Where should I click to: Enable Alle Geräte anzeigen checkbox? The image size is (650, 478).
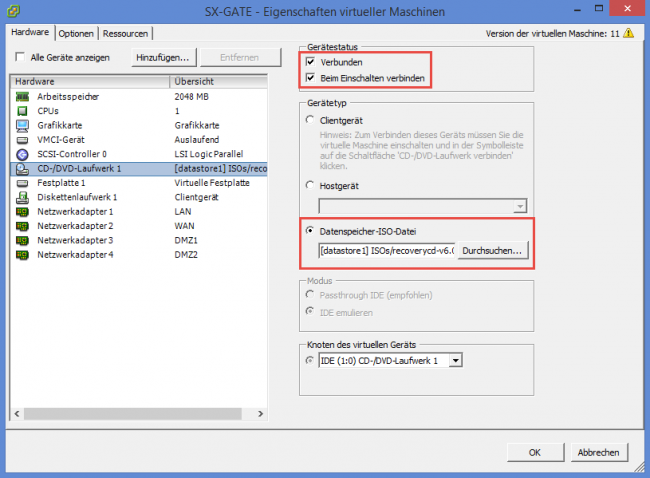(20, 58)
